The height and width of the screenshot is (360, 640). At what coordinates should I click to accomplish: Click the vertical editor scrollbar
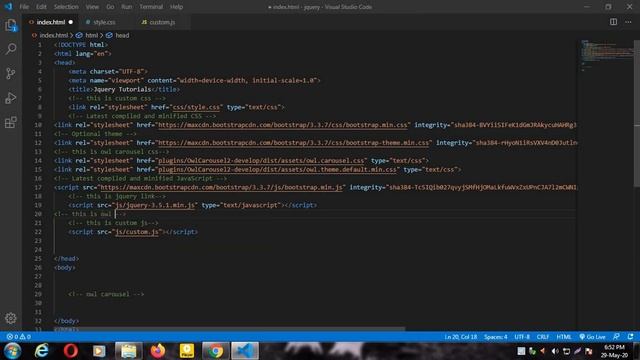coord(637,112)
